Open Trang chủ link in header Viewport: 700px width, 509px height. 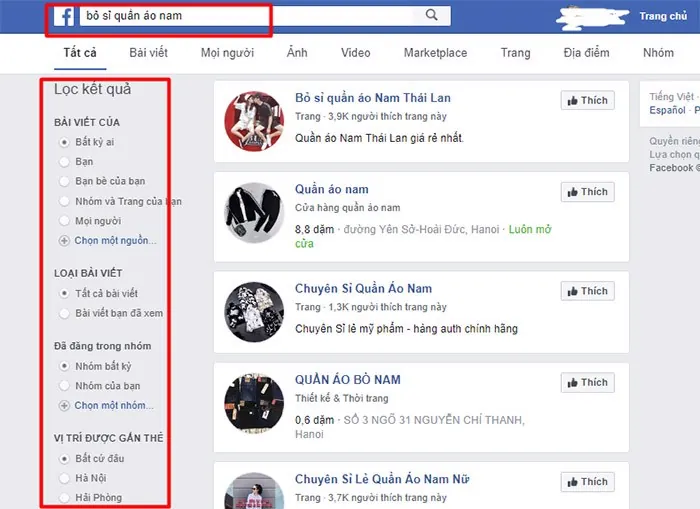[663, 16]
